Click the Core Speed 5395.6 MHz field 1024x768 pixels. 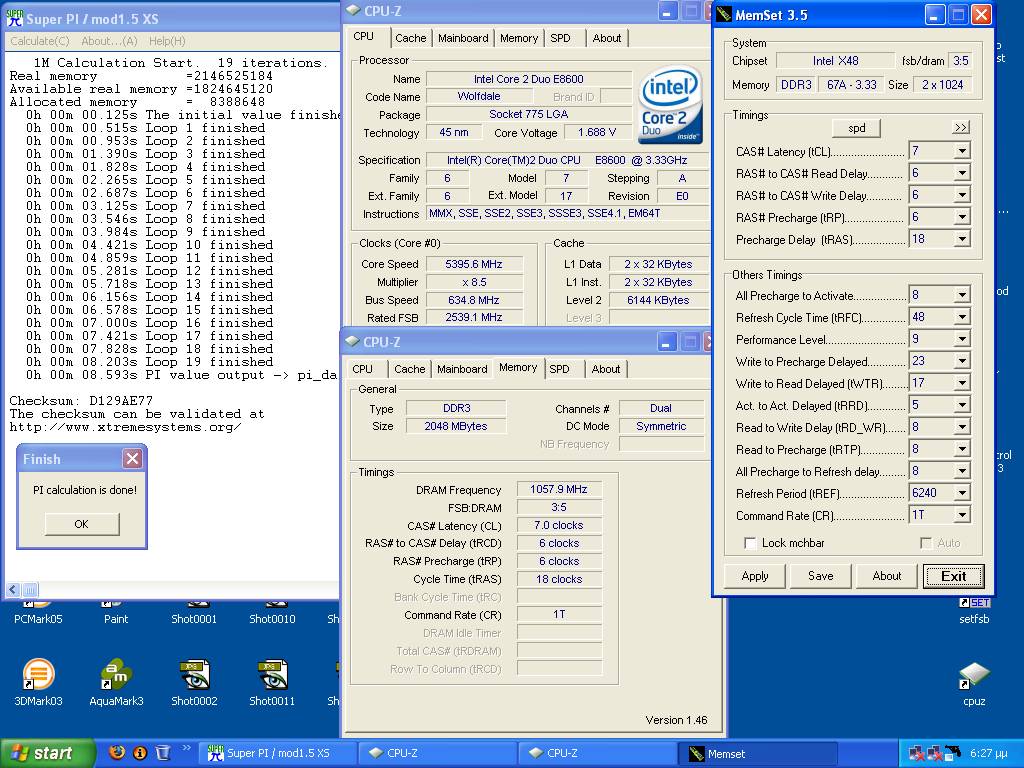coord(474,264)
